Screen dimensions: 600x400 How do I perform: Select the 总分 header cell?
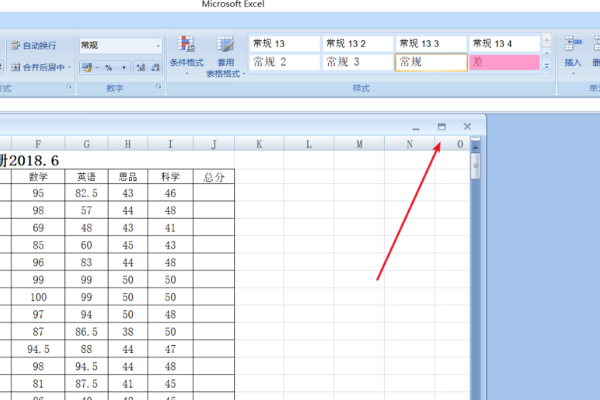pos(214,177)
